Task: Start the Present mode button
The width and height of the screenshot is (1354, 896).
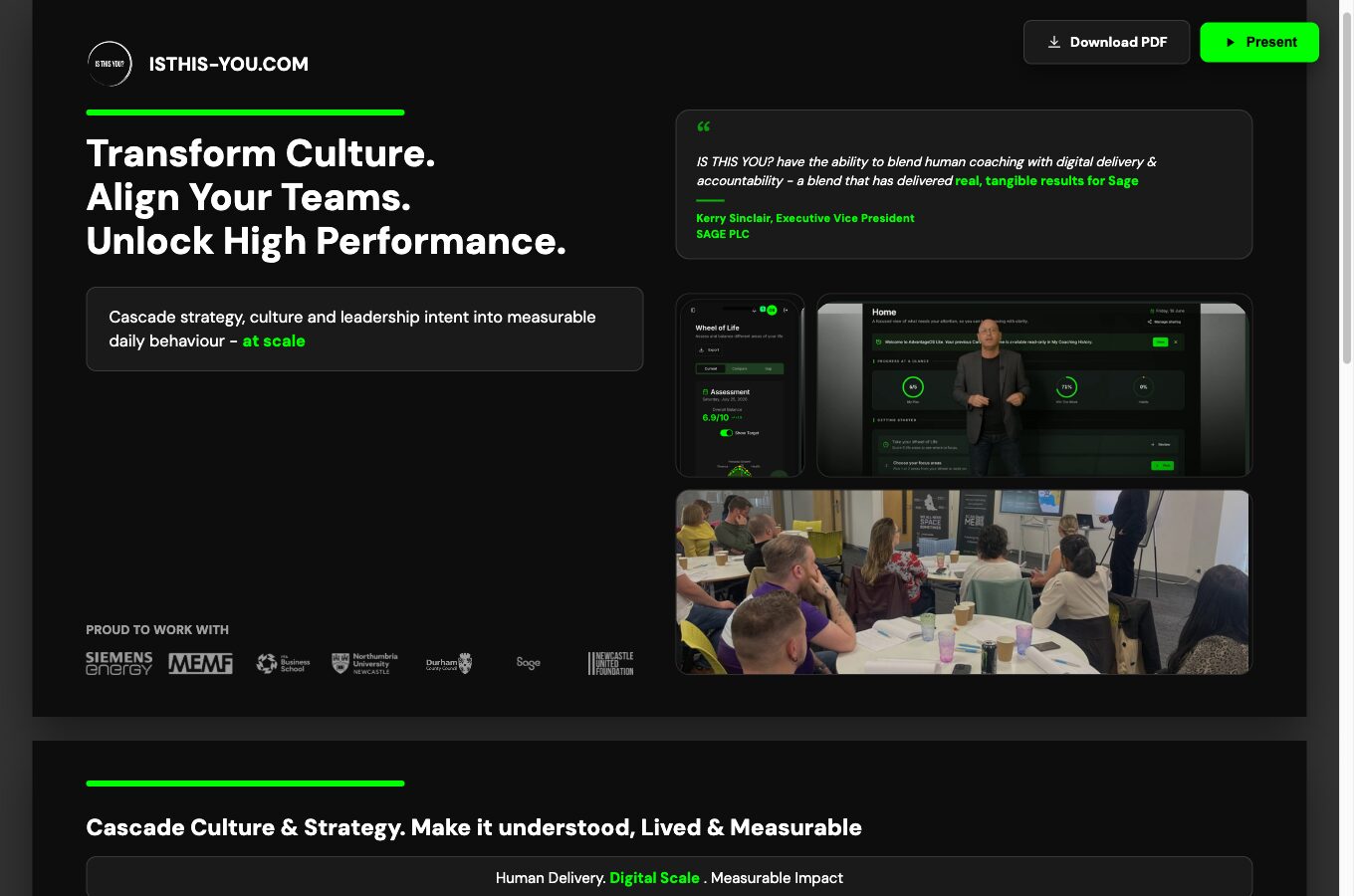Action: coord(1259,42)
